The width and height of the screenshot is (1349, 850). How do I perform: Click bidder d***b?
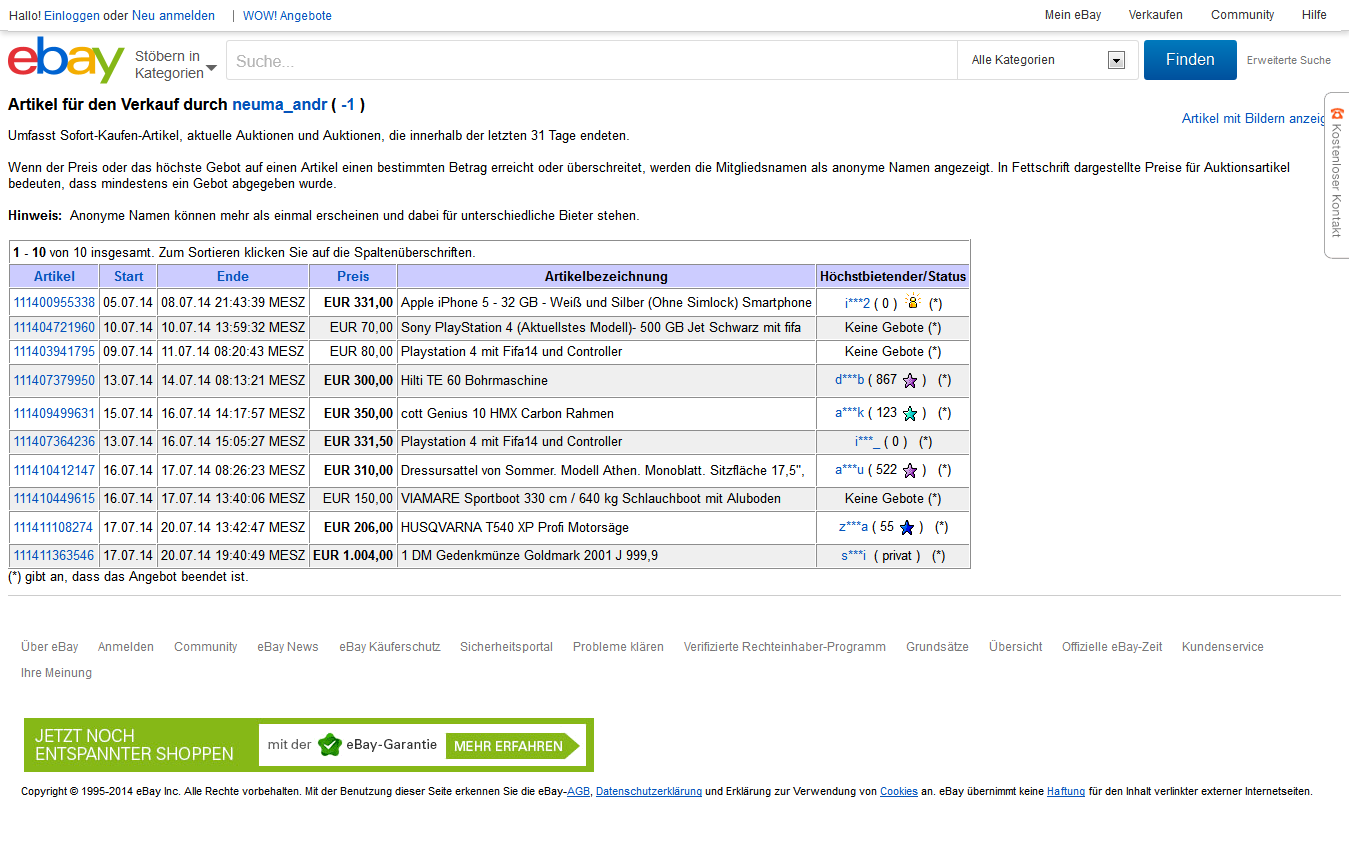point(849,381)
